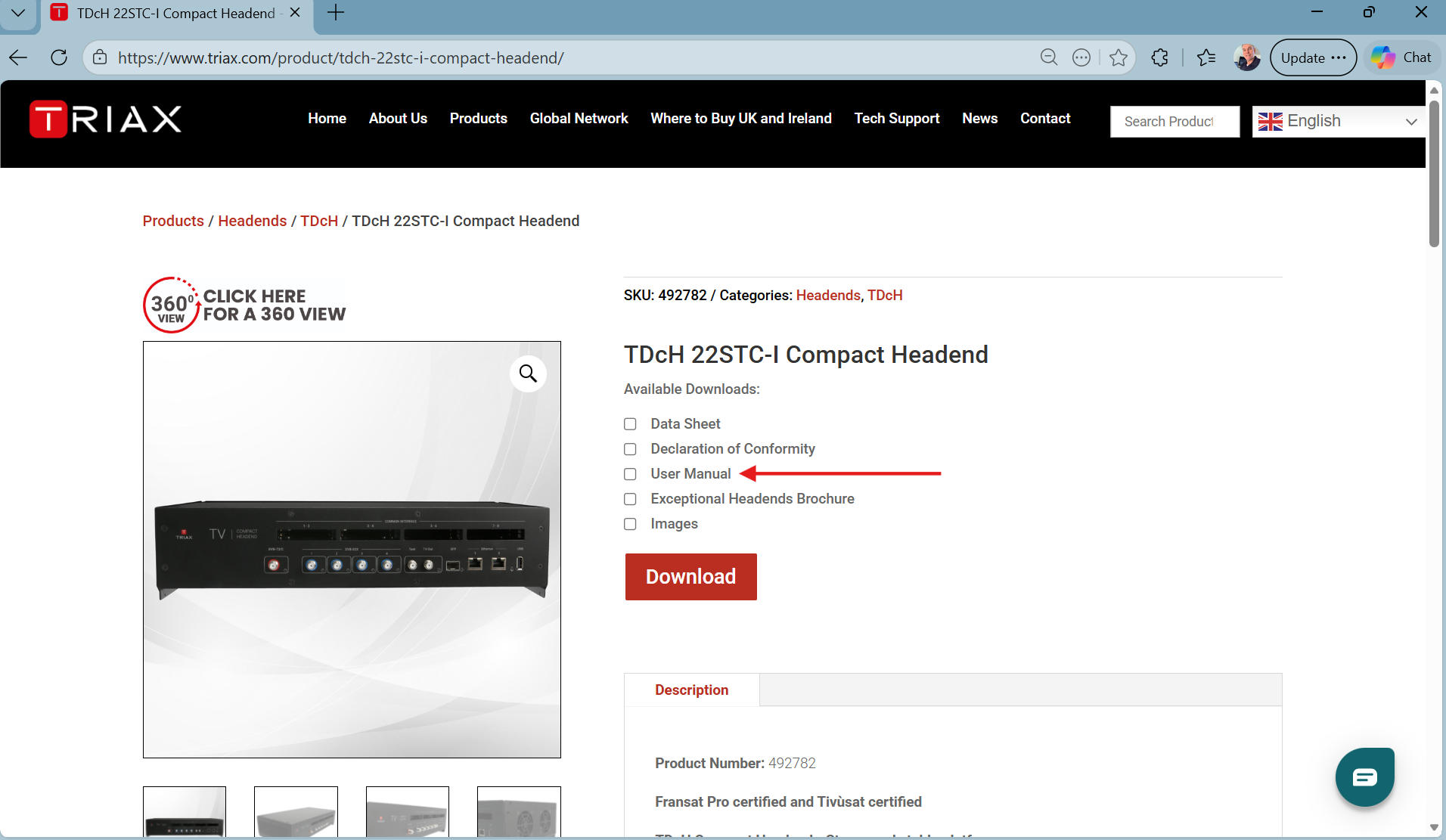Click the TRIAX logo
Screen dimensions: 1446x840
105,119
